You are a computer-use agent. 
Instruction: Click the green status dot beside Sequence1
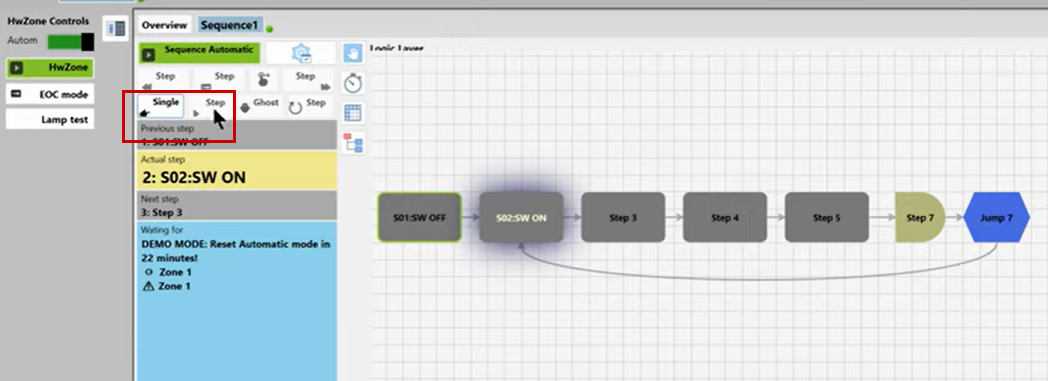pyautogui.click(x=269, y=29)
